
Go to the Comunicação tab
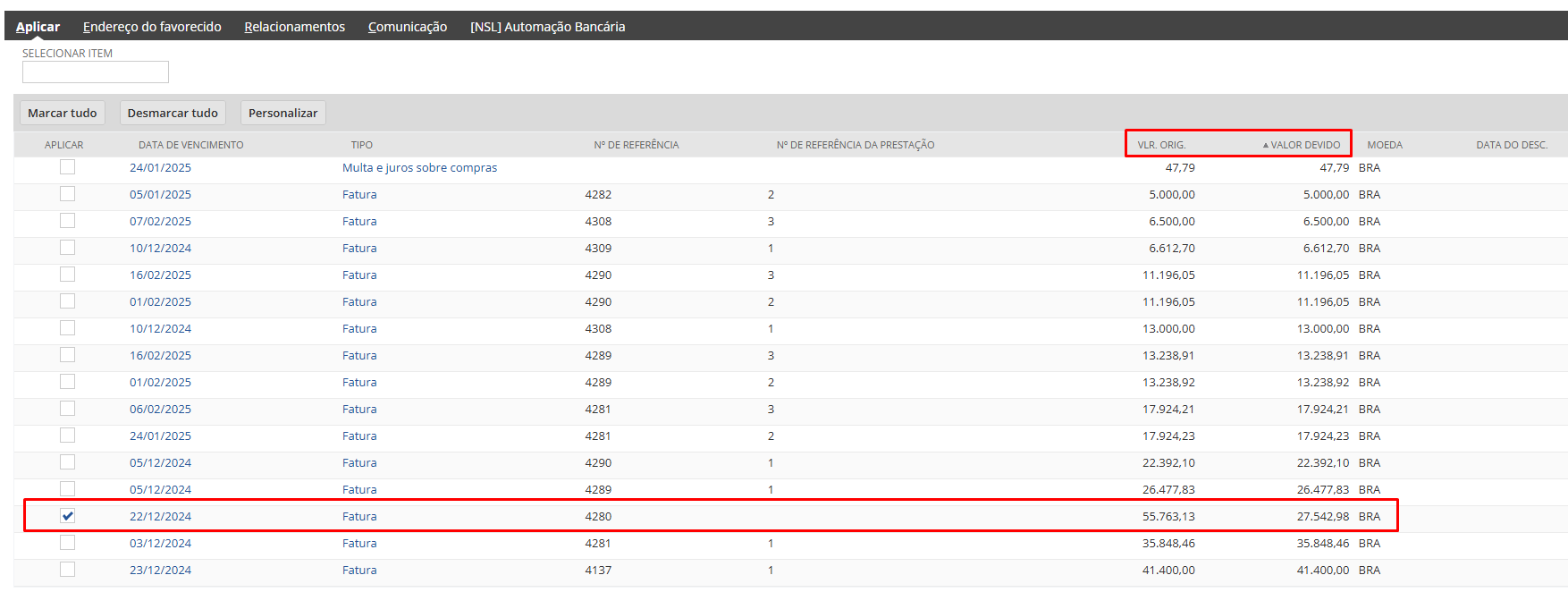[x=407, y=27]
